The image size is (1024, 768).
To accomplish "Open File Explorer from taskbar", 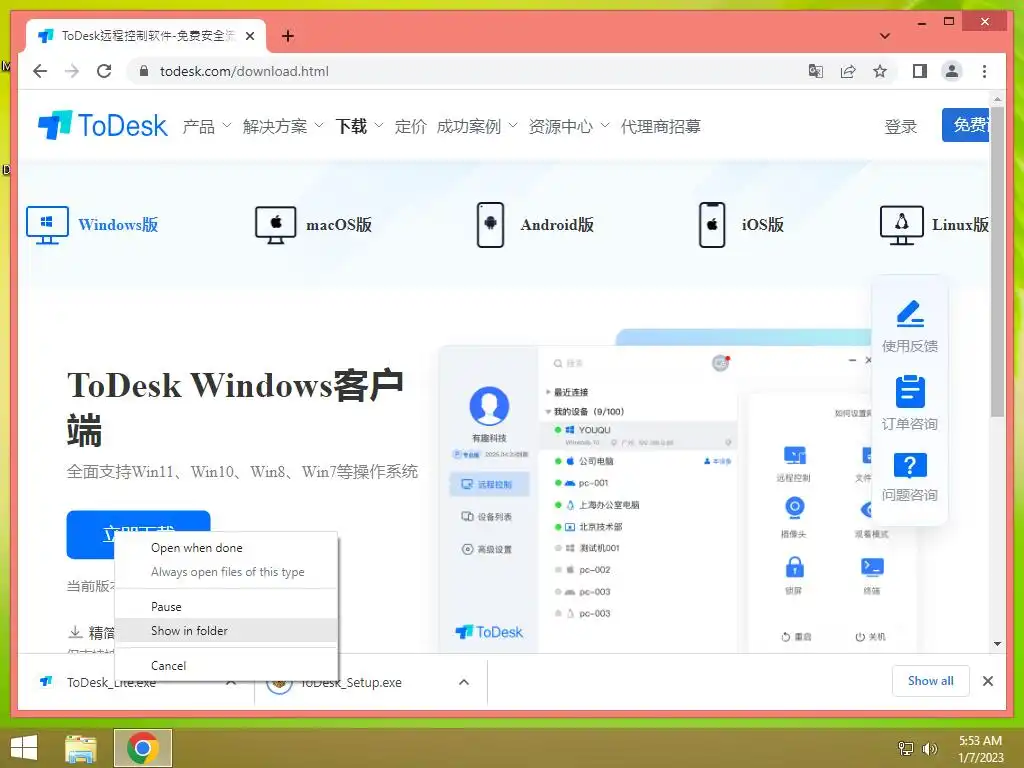I will [81, 748].
